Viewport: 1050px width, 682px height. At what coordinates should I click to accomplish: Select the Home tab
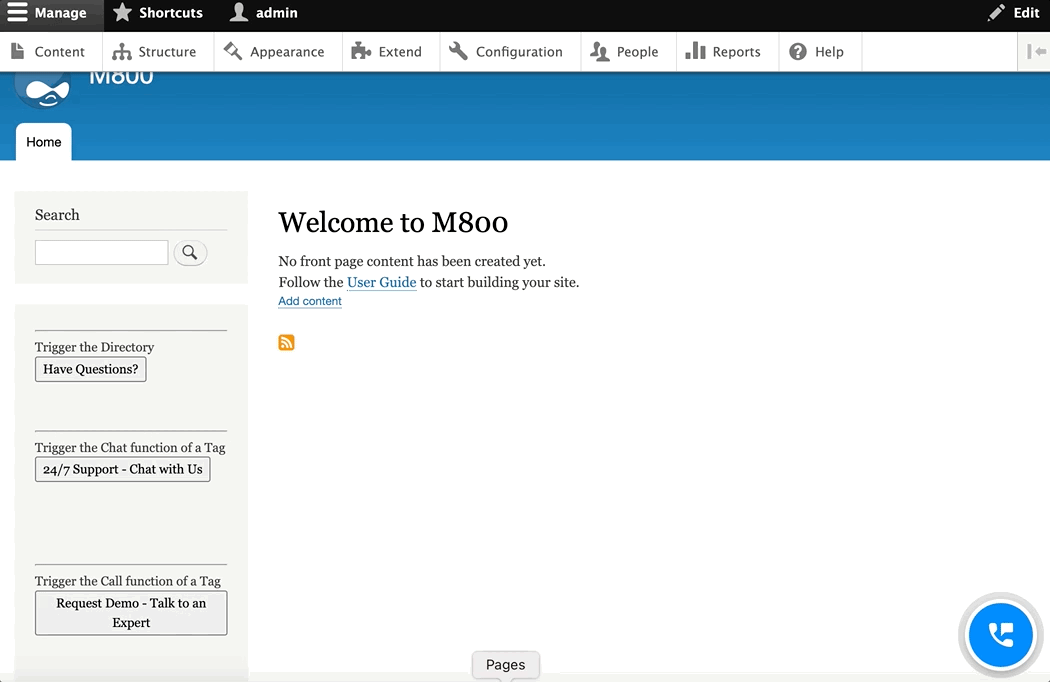tap(44, 142)
